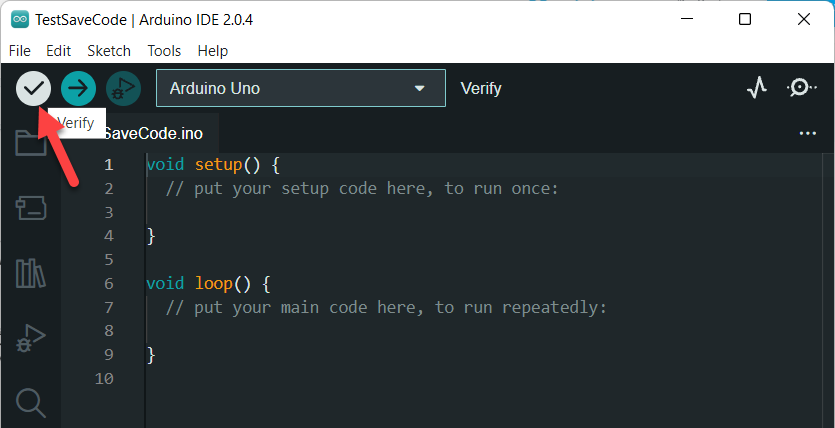Open the Sketchbook folder sidebar panel
This screenshot has width=835, height=428.
click(x=30, y=142)
